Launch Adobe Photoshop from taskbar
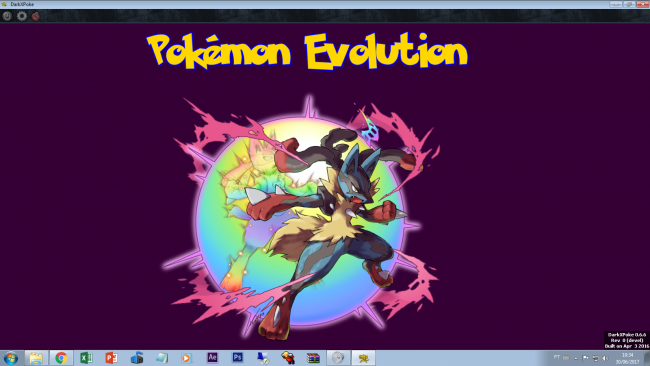Image resolution: width=650 pixels, height=366 pixels. coord(238,357)
